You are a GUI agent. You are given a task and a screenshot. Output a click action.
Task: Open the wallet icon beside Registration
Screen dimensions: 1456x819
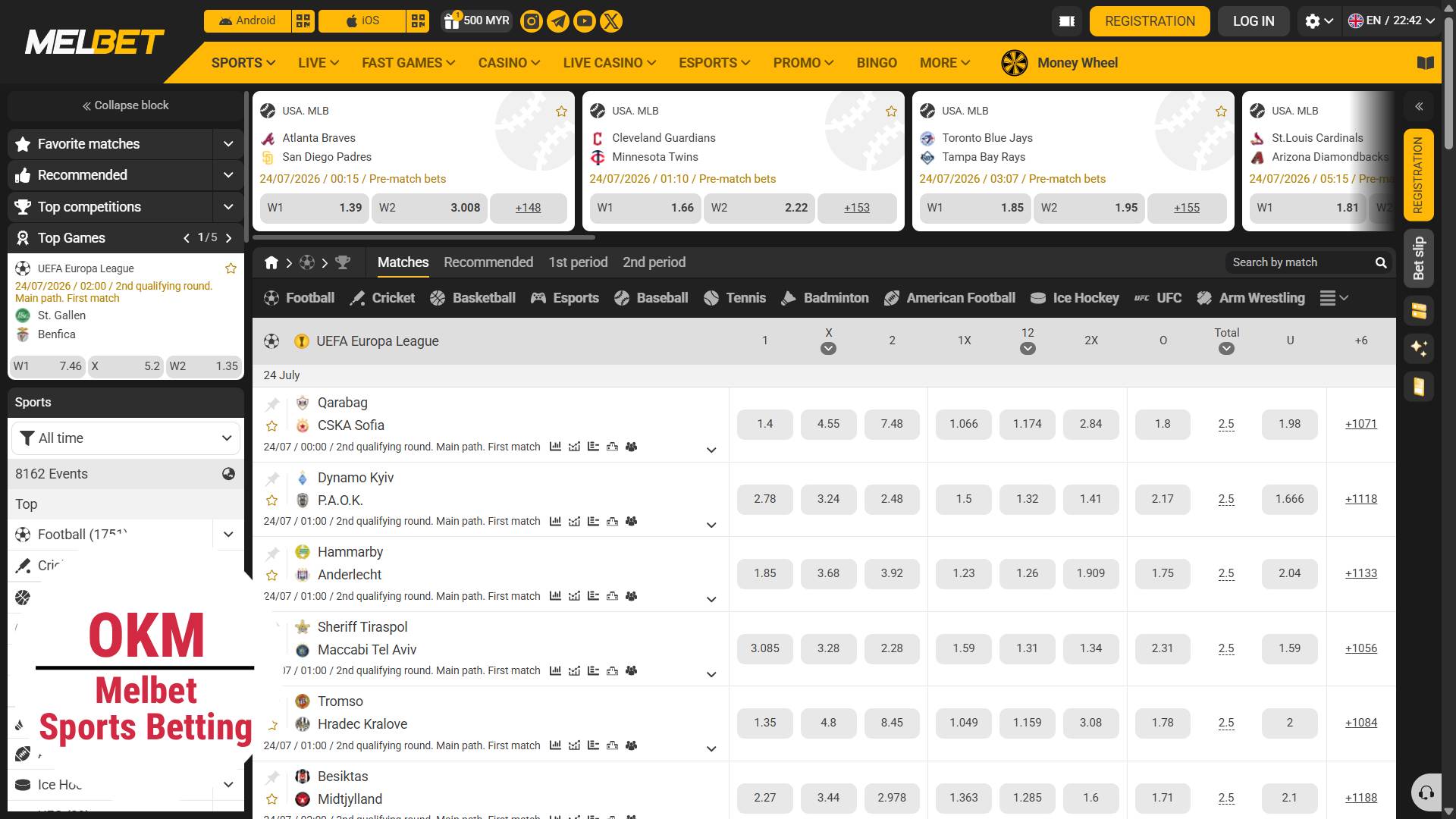(1067, 21)
